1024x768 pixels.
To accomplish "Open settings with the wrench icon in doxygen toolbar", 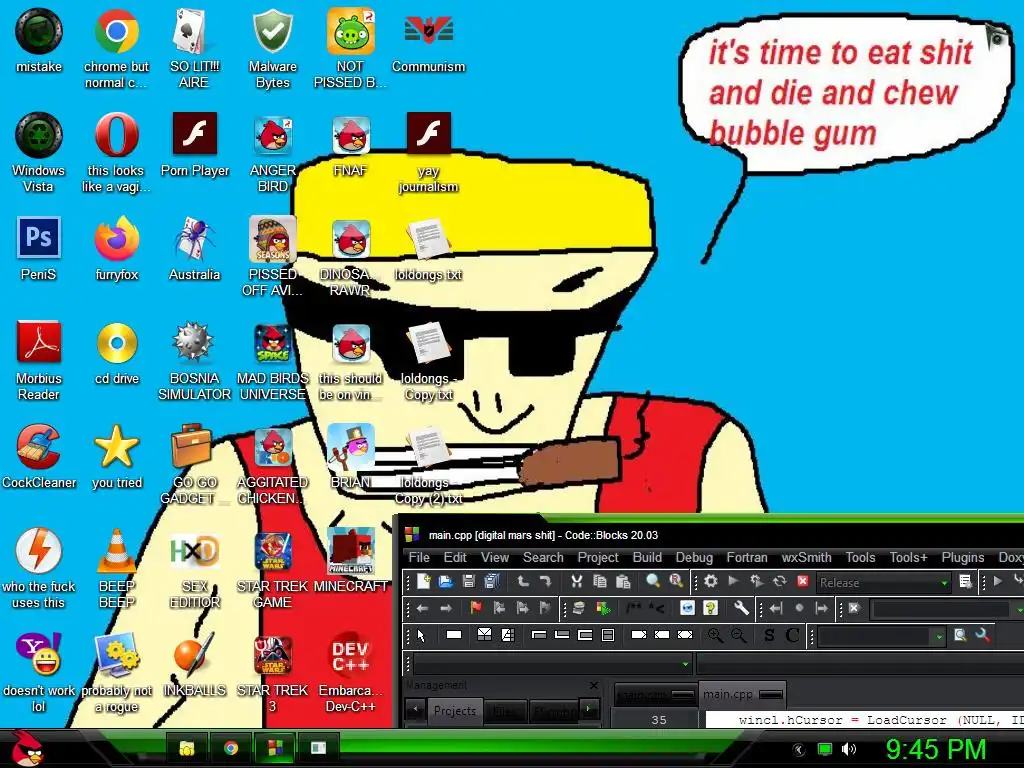I will tap(741, 608).
